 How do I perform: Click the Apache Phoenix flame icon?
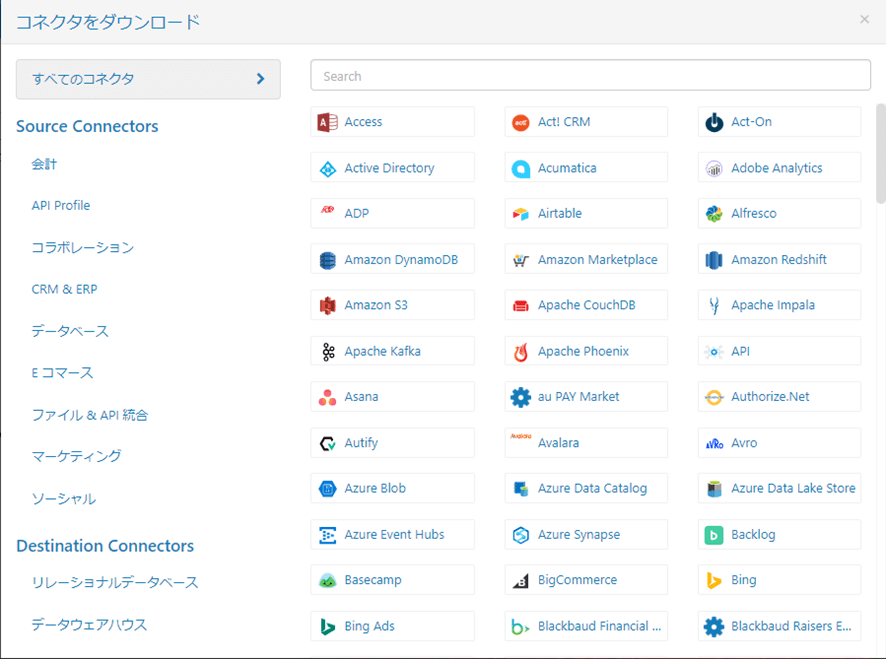click(x=520, y=352)
